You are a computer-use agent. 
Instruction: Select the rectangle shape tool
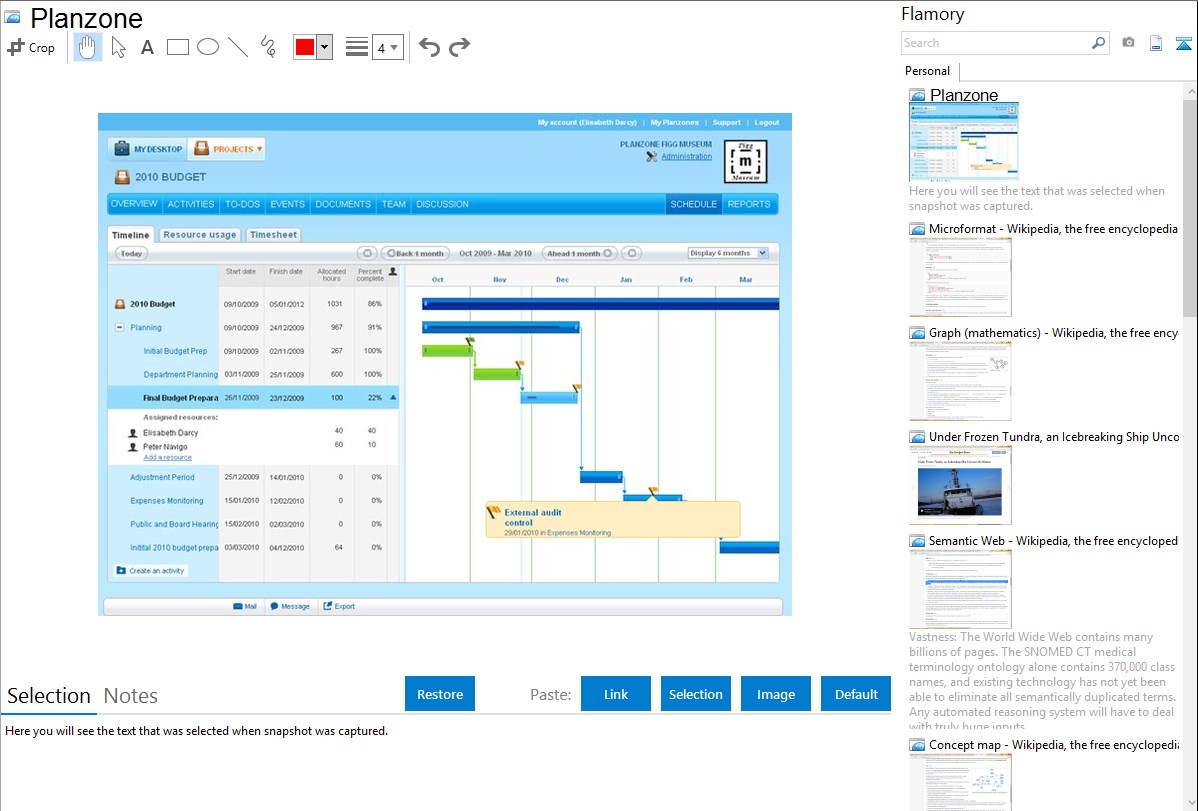coord(177,47)
